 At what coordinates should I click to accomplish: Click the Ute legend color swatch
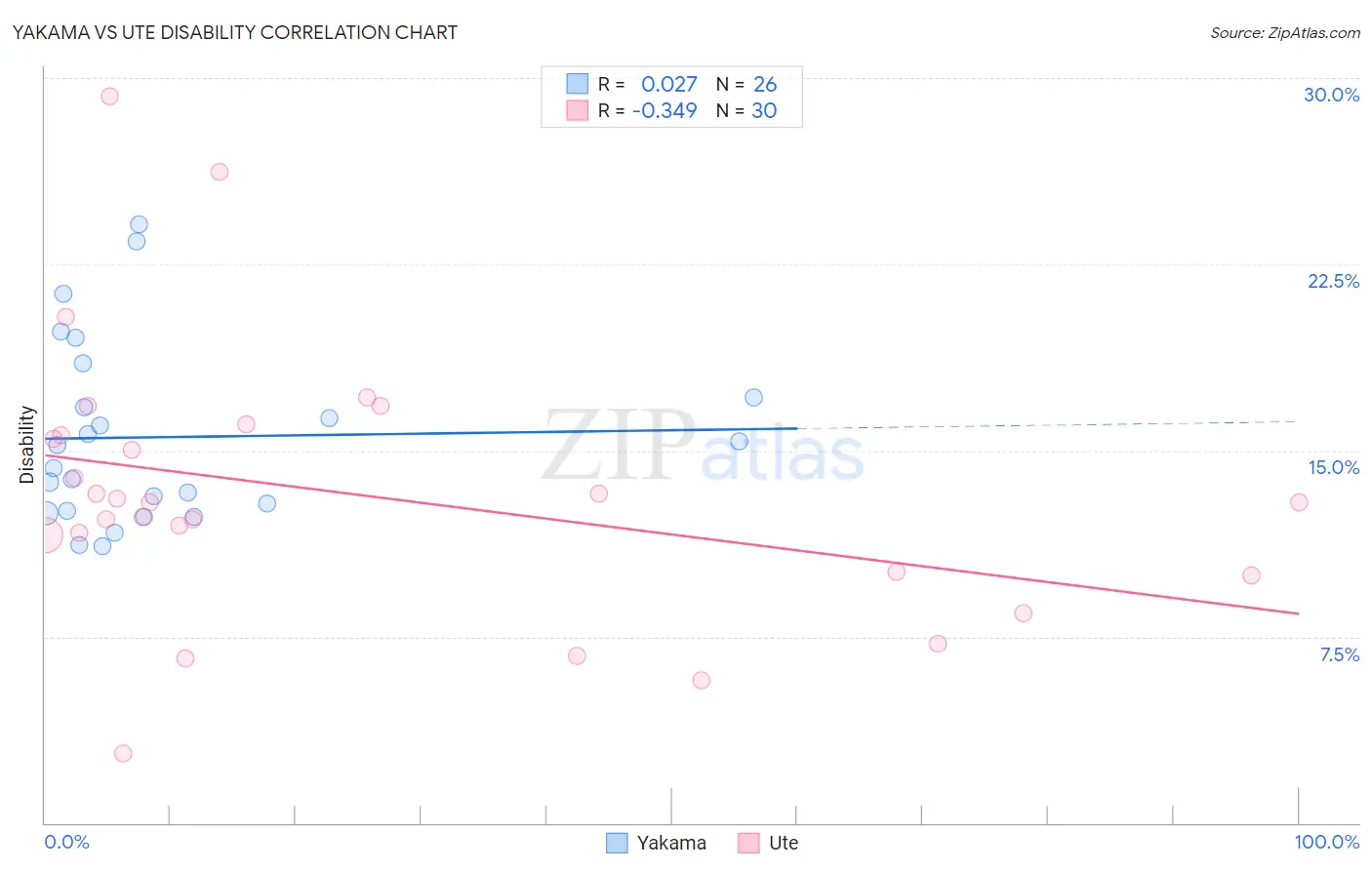[x=748, y=843]
